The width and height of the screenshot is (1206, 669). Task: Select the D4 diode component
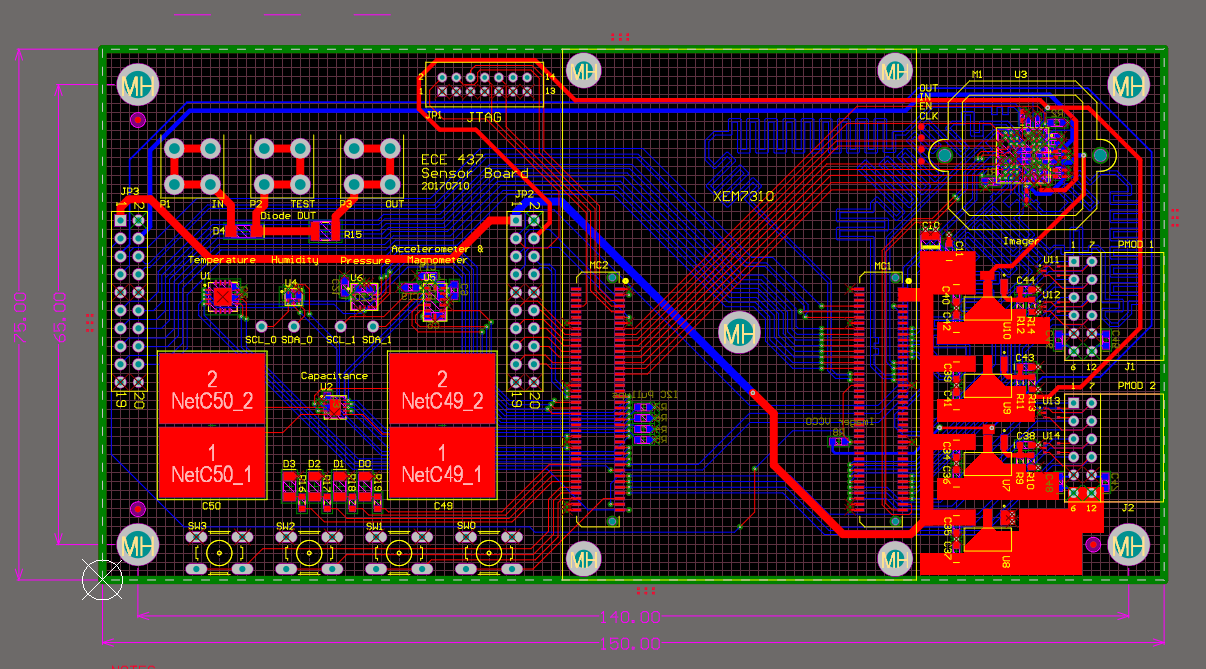click(239, 231)
